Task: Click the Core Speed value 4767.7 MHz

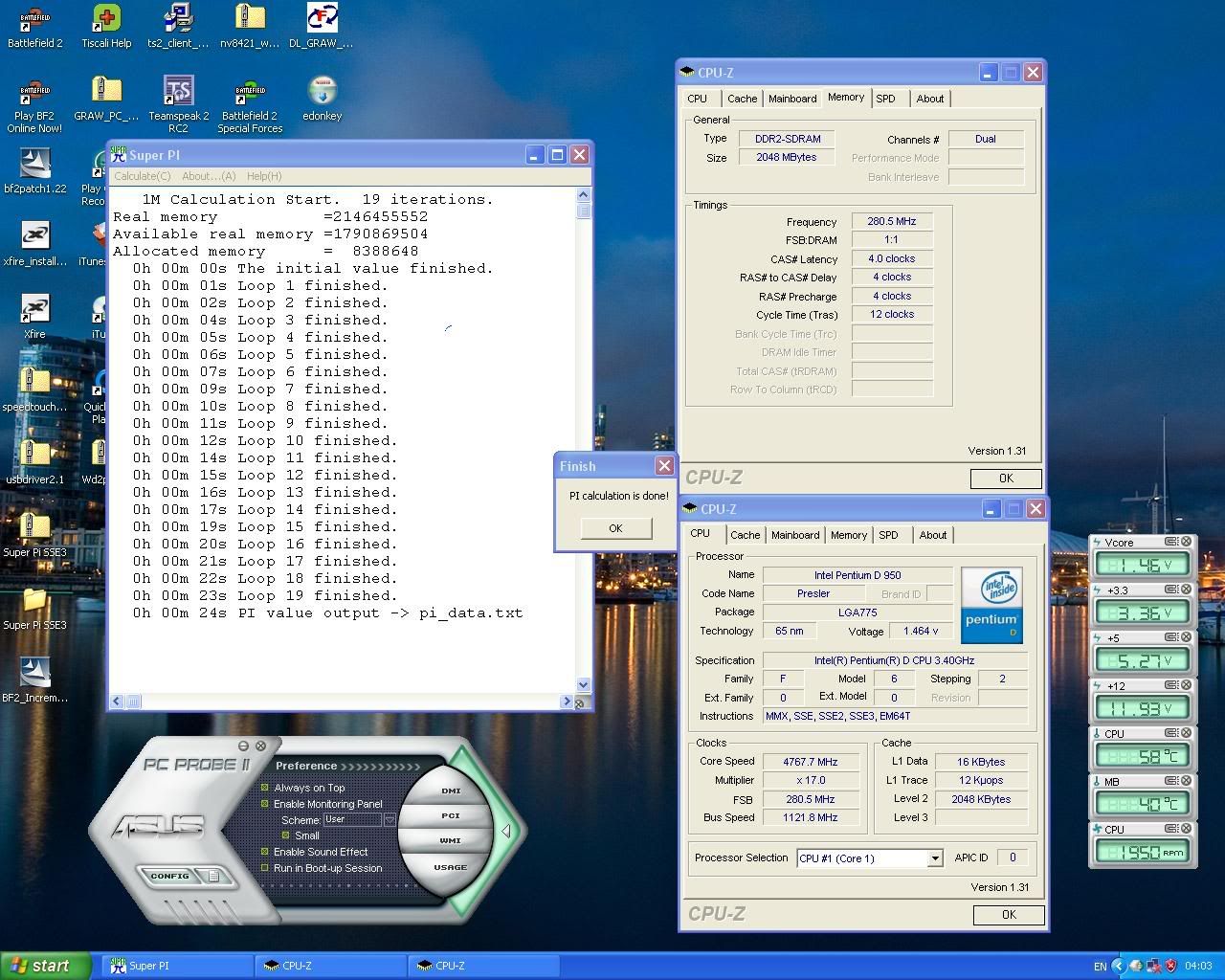Action: click(x=810, y=762)
